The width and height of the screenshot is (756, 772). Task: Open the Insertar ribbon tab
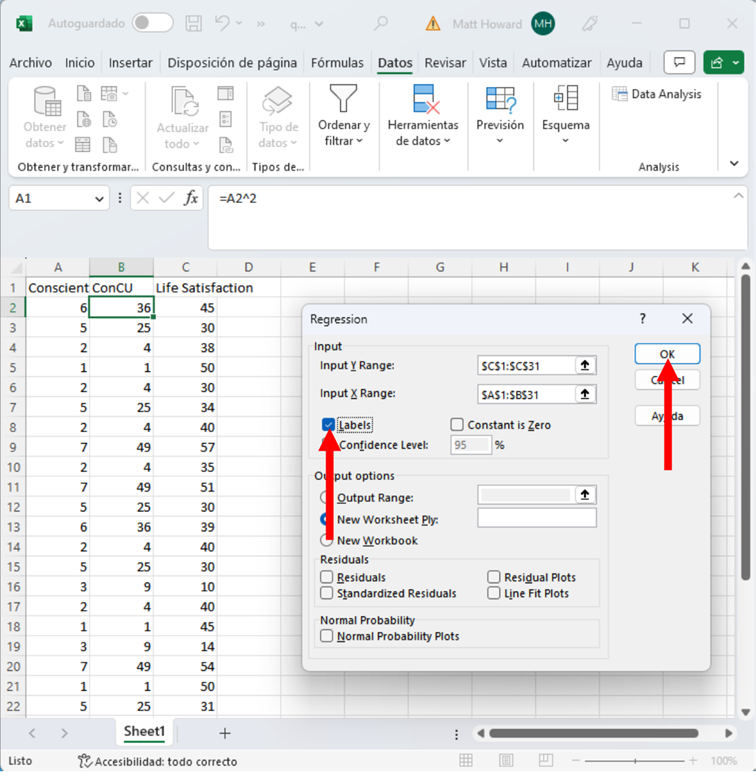[x=130, y=63]
